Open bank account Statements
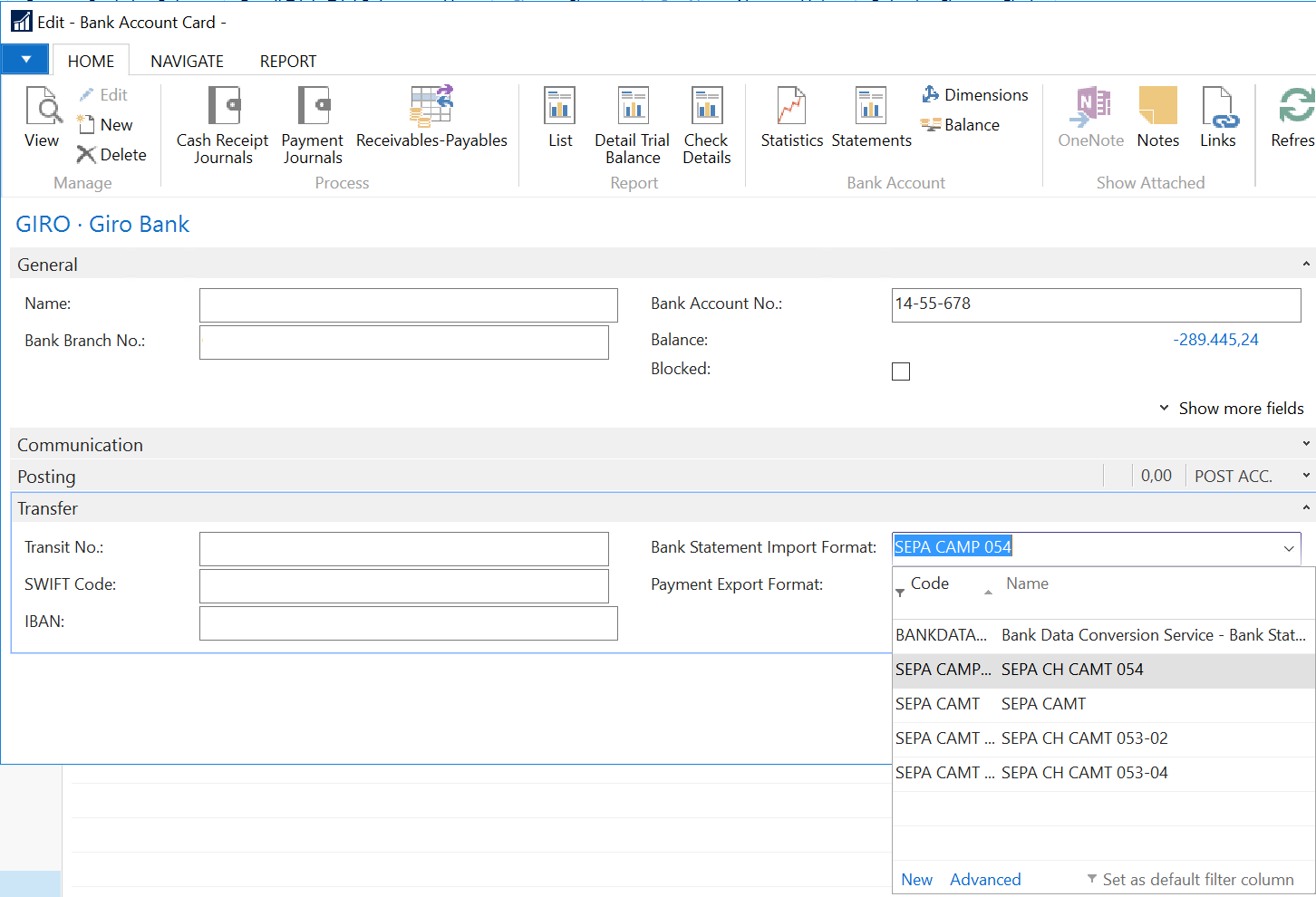The image size is (1316, 897). pyautogui.click(x=871, y=117)
